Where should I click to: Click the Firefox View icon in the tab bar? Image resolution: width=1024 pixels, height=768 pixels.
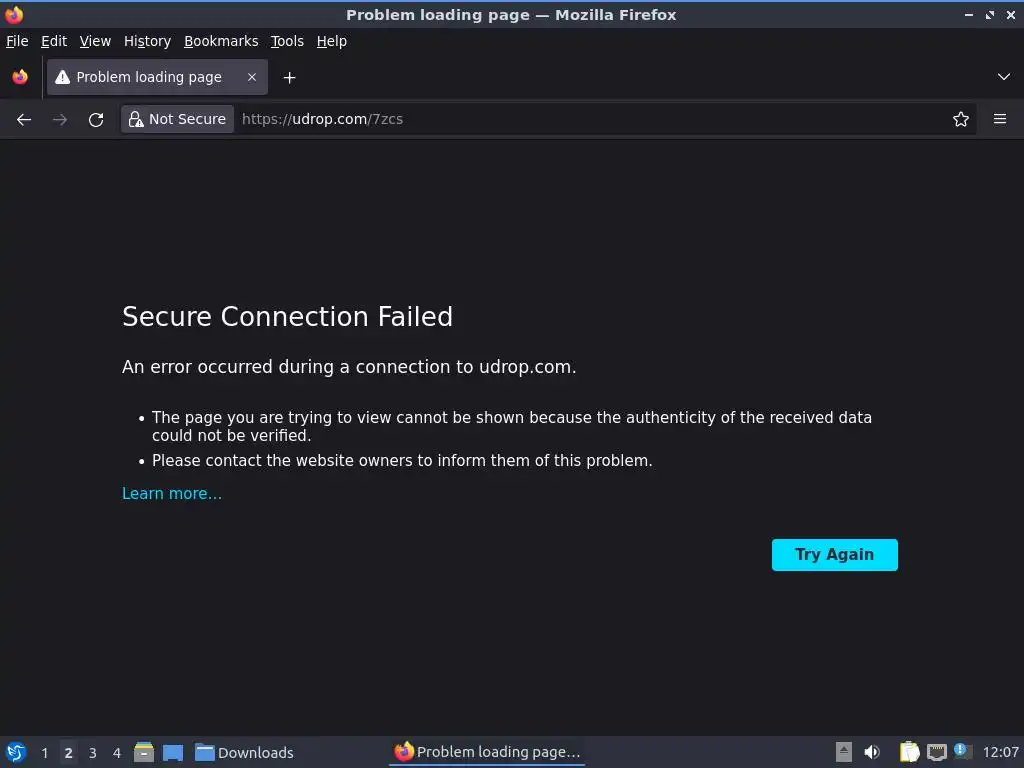pos(20,77)
